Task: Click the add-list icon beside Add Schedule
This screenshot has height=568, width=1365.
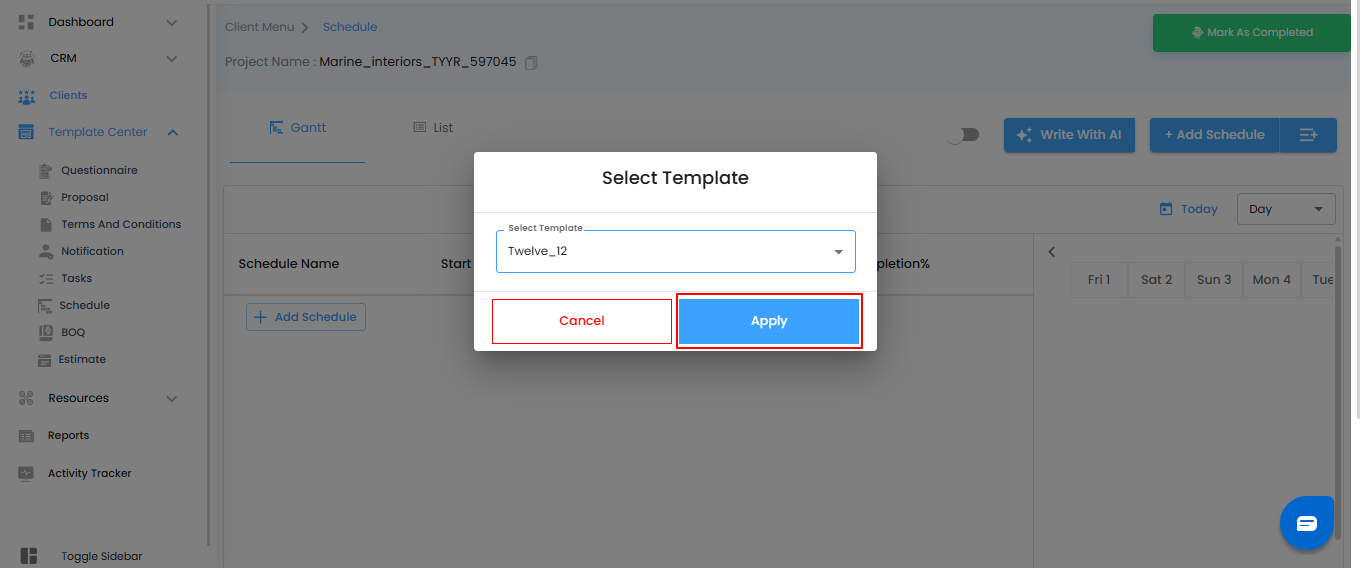Action: pos(1308,135)
